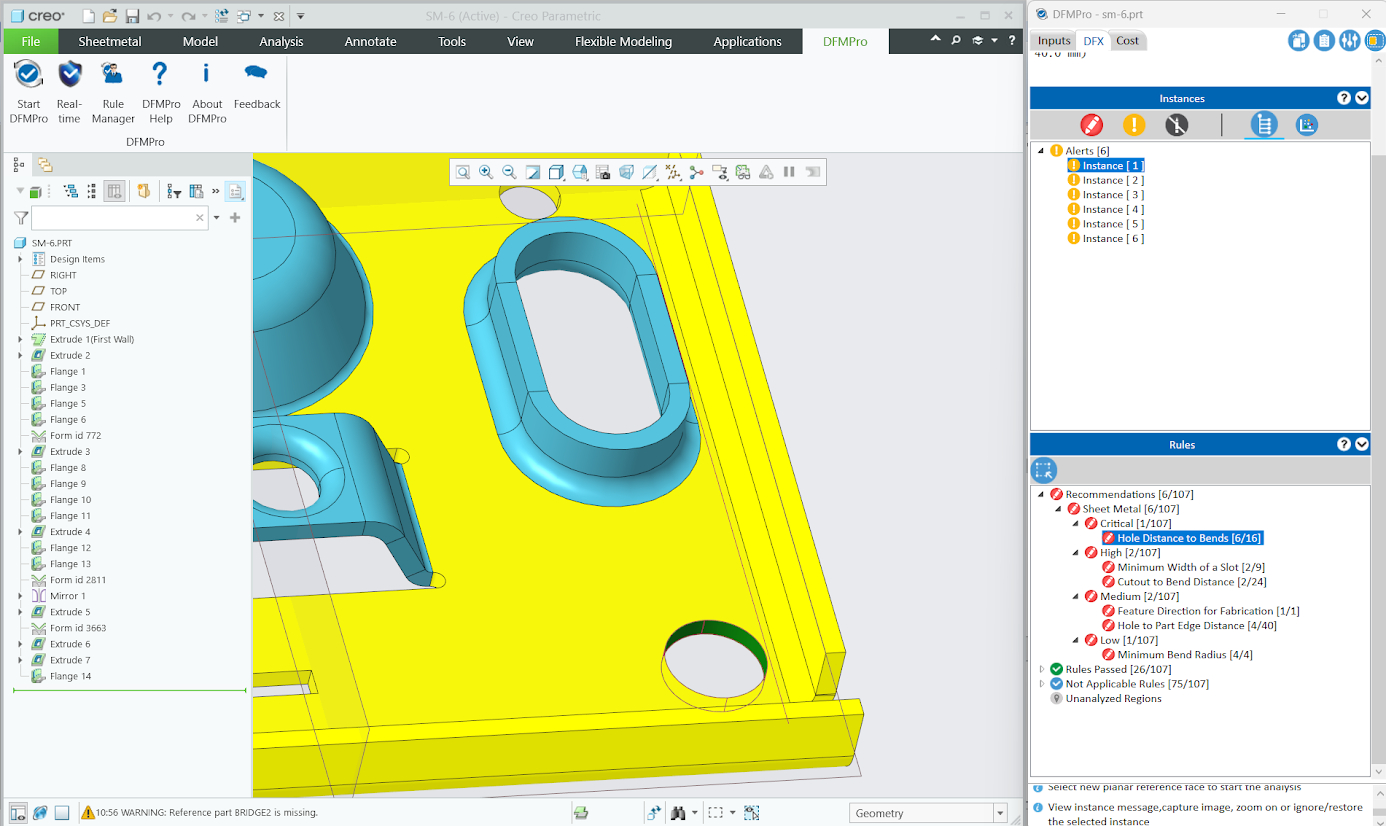Image resolution: width=1386 pixels, height=826 pixels.
Task: Expand the Rules Passed node
Action: tap(1042, 669)
